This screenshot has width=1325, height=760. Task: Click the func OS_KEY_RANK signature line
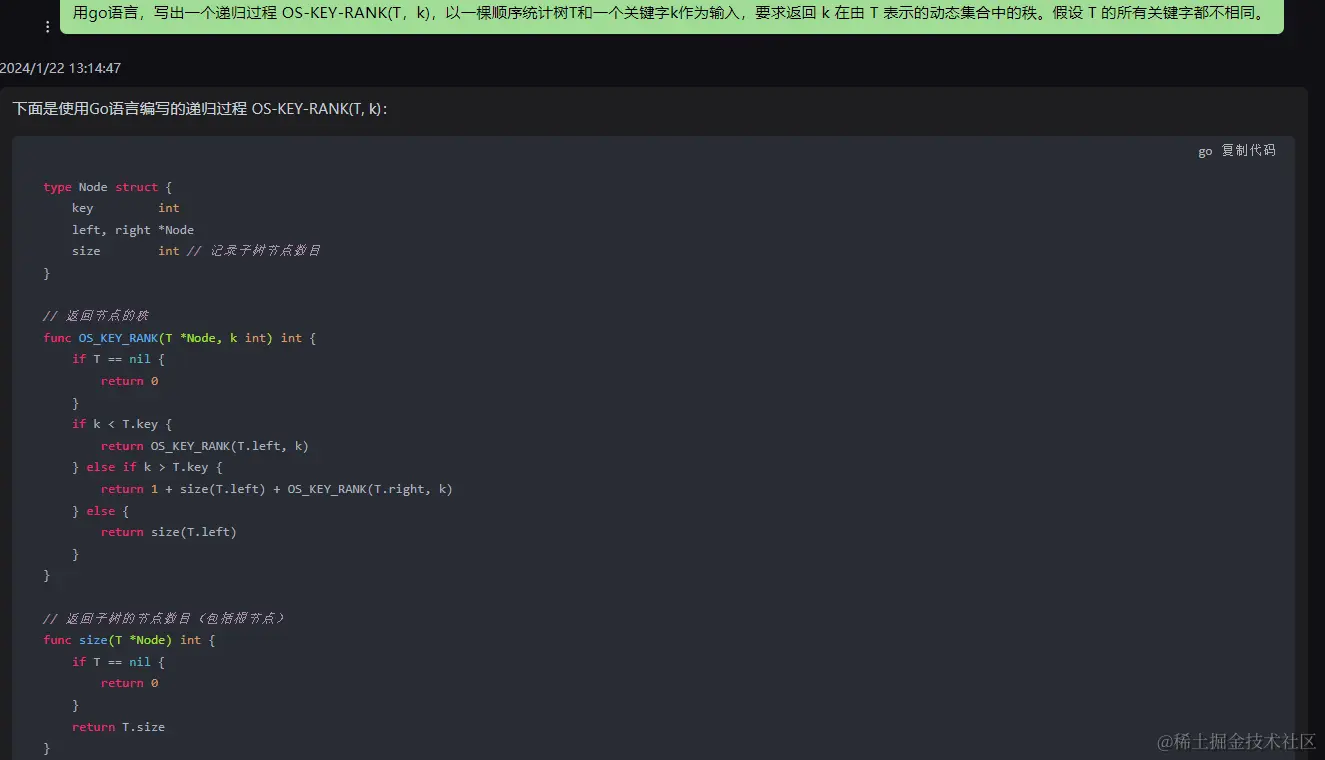180,338
